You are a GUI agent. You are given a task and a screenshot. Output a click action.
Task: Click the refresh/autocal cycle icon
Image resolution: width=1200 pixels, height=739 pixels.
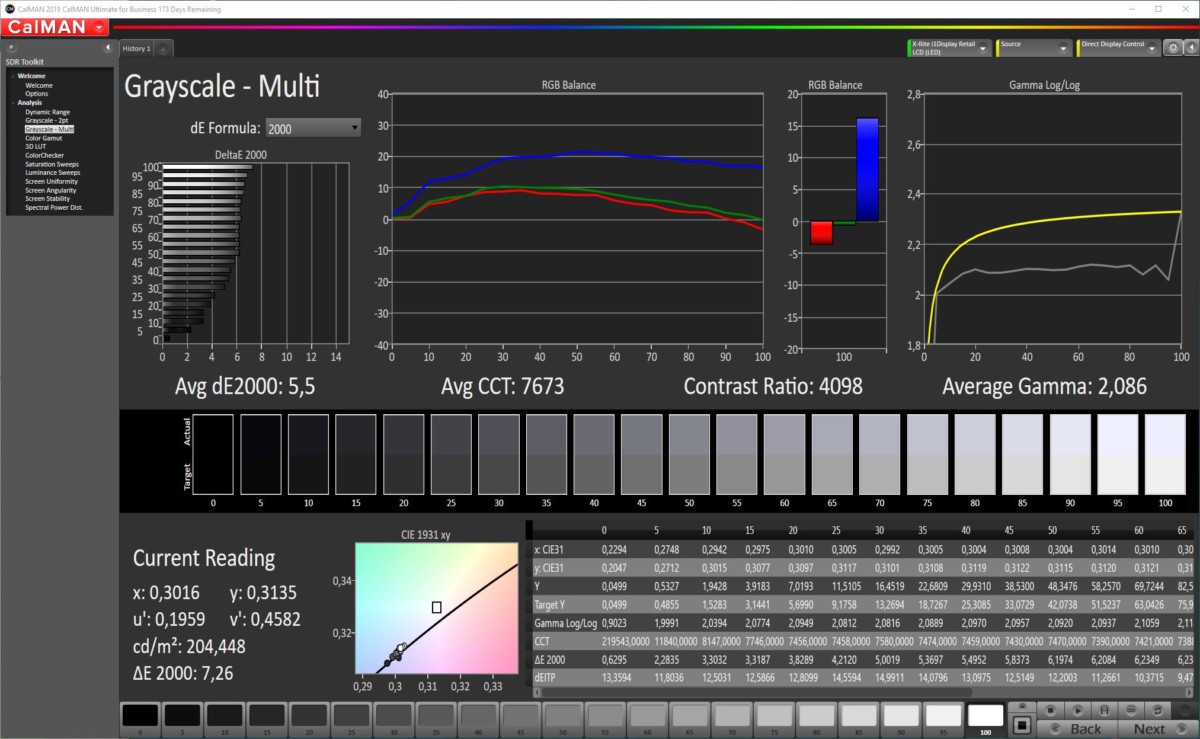(x=1157, y=710)
